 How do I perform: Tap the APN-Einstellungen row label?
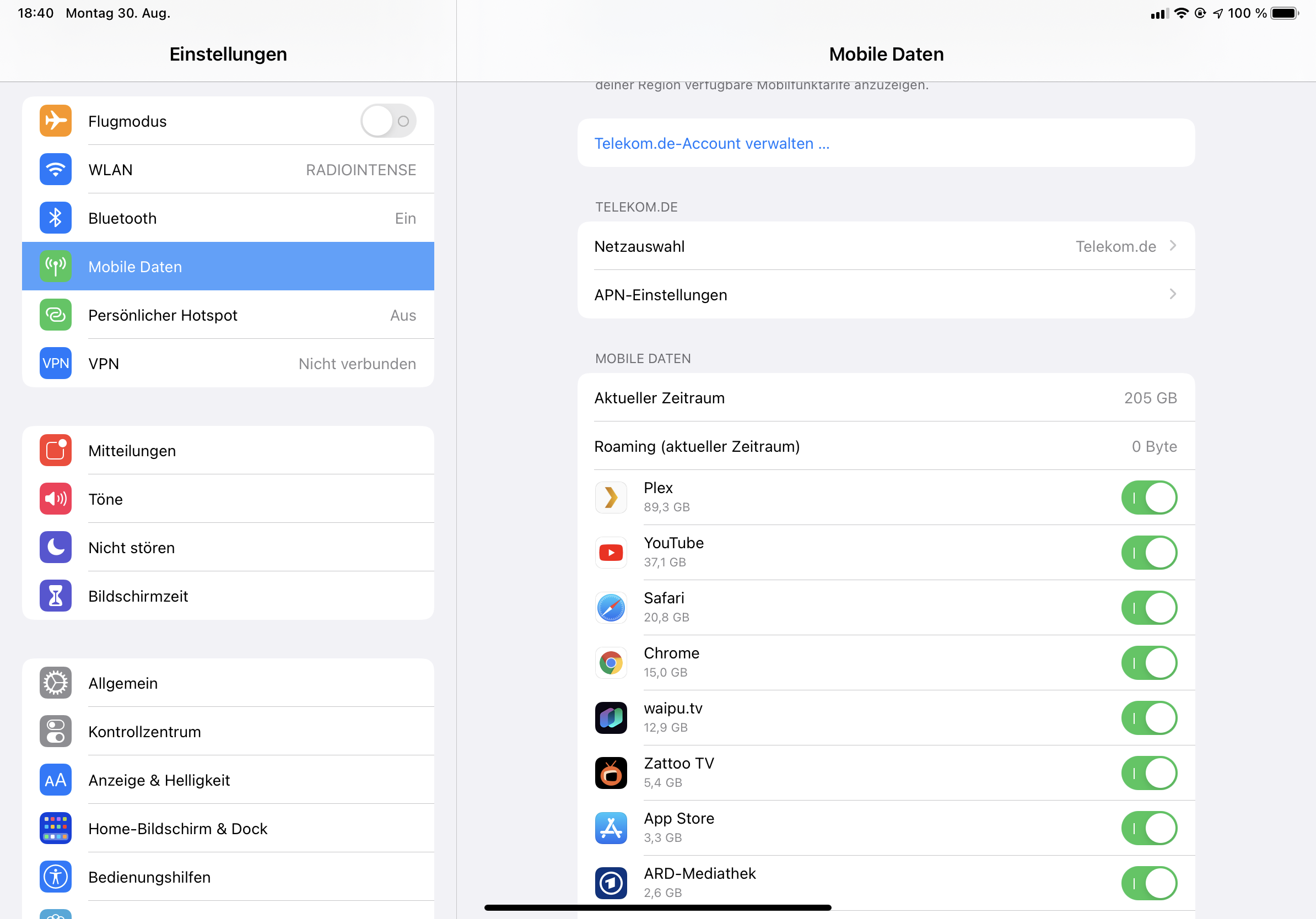pyautogui.click(x=660, y=295)
